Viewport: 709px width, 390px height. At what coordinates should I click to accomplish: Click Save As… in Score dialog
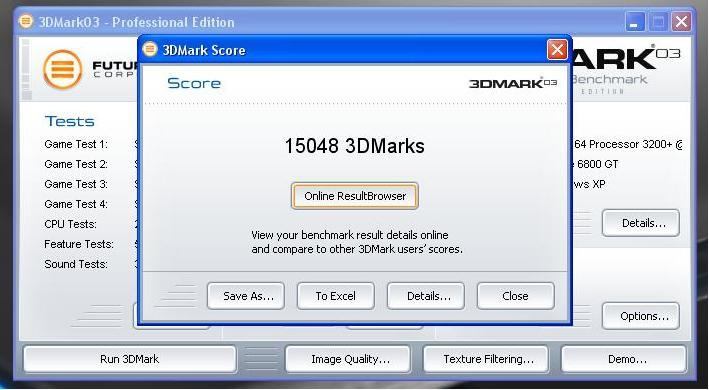coord(246,296)
